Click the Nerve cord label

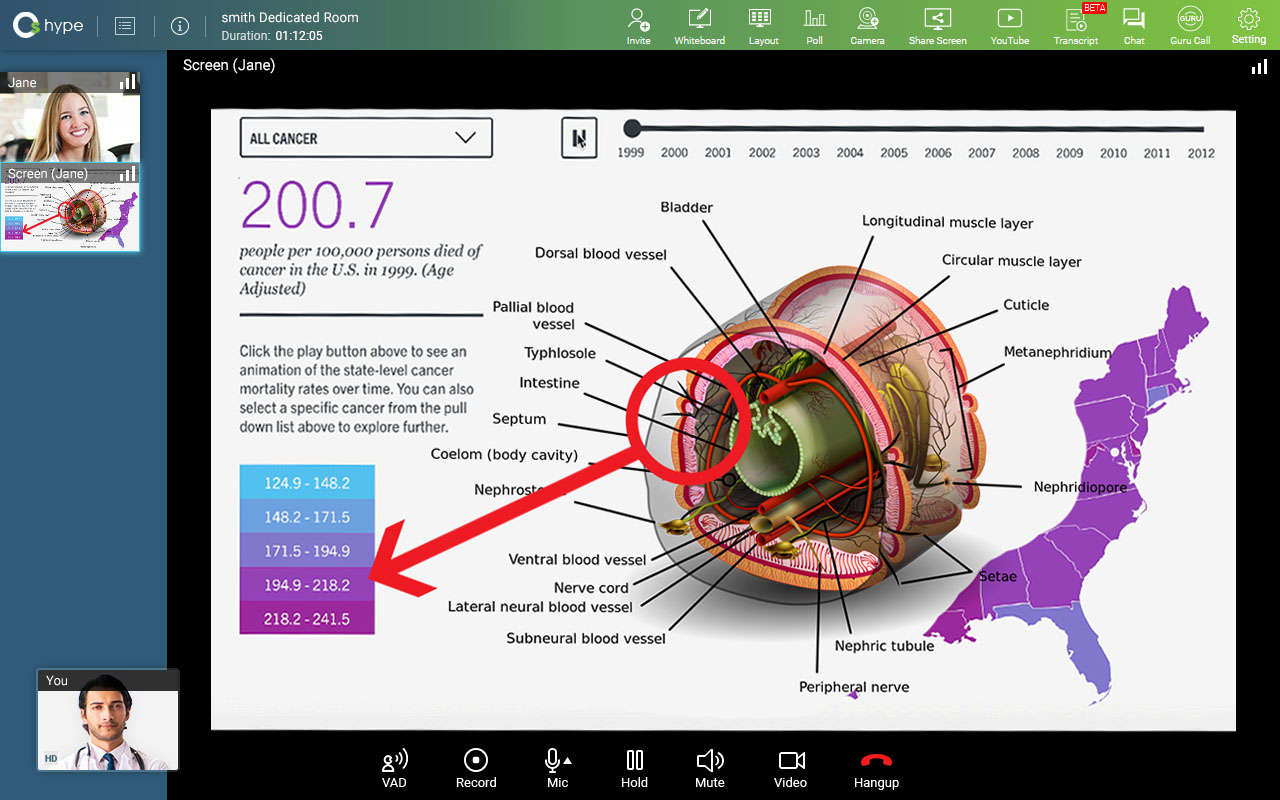click(x=591, y=588)
